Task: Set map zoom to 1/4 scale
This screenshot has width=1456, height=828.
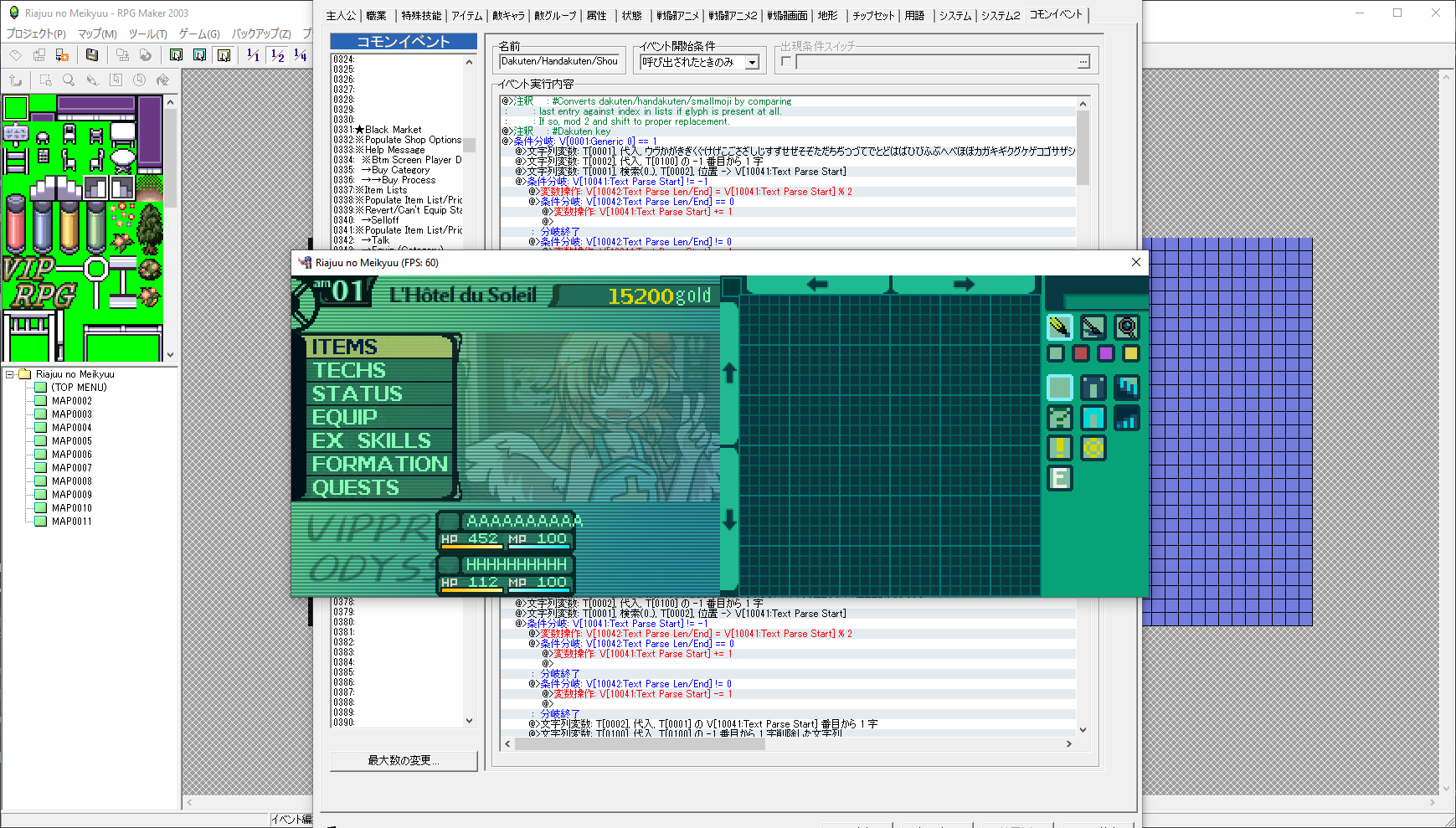Action: [300, 55]
